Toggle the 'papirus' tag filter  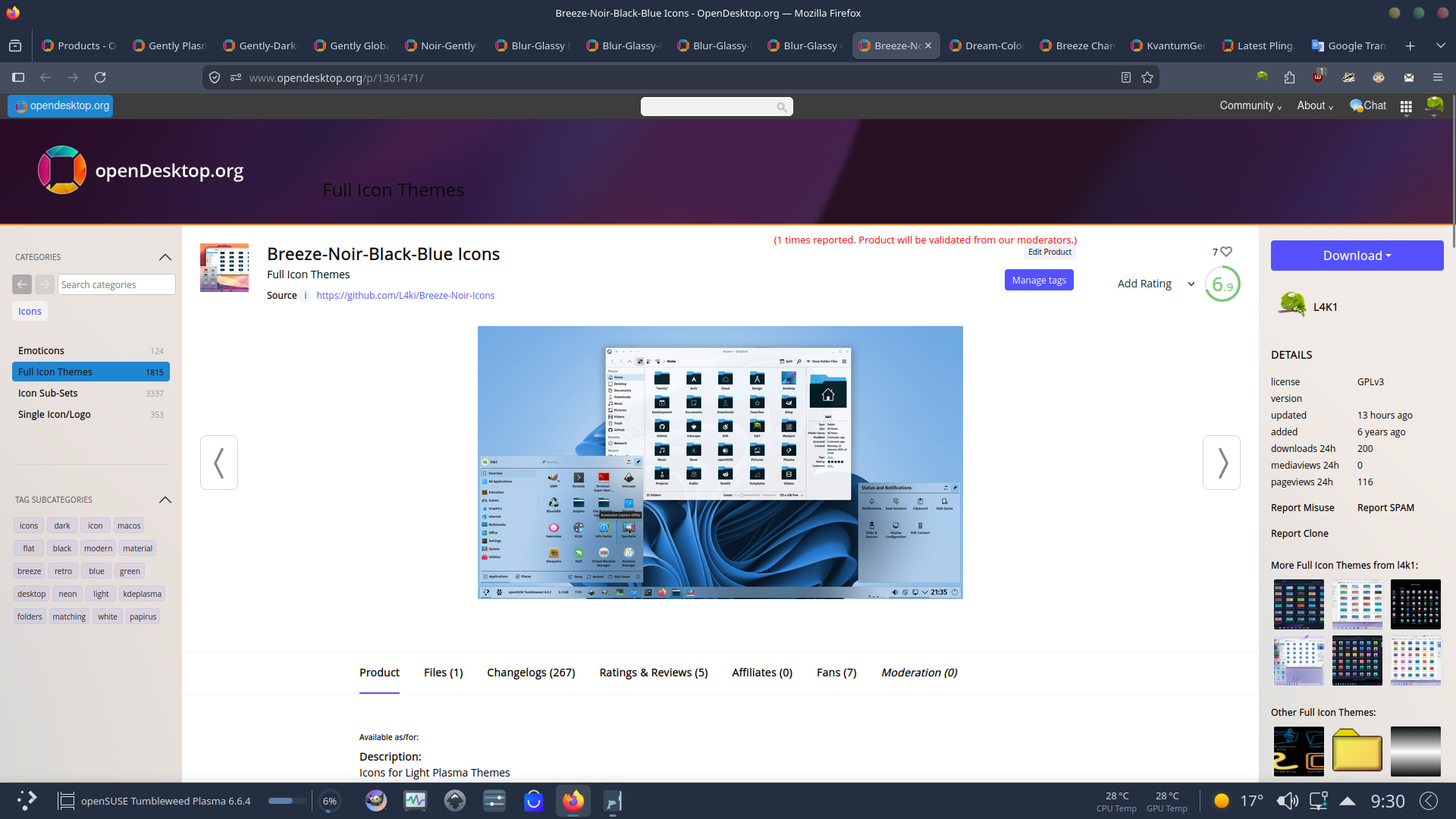coord(143,617)
